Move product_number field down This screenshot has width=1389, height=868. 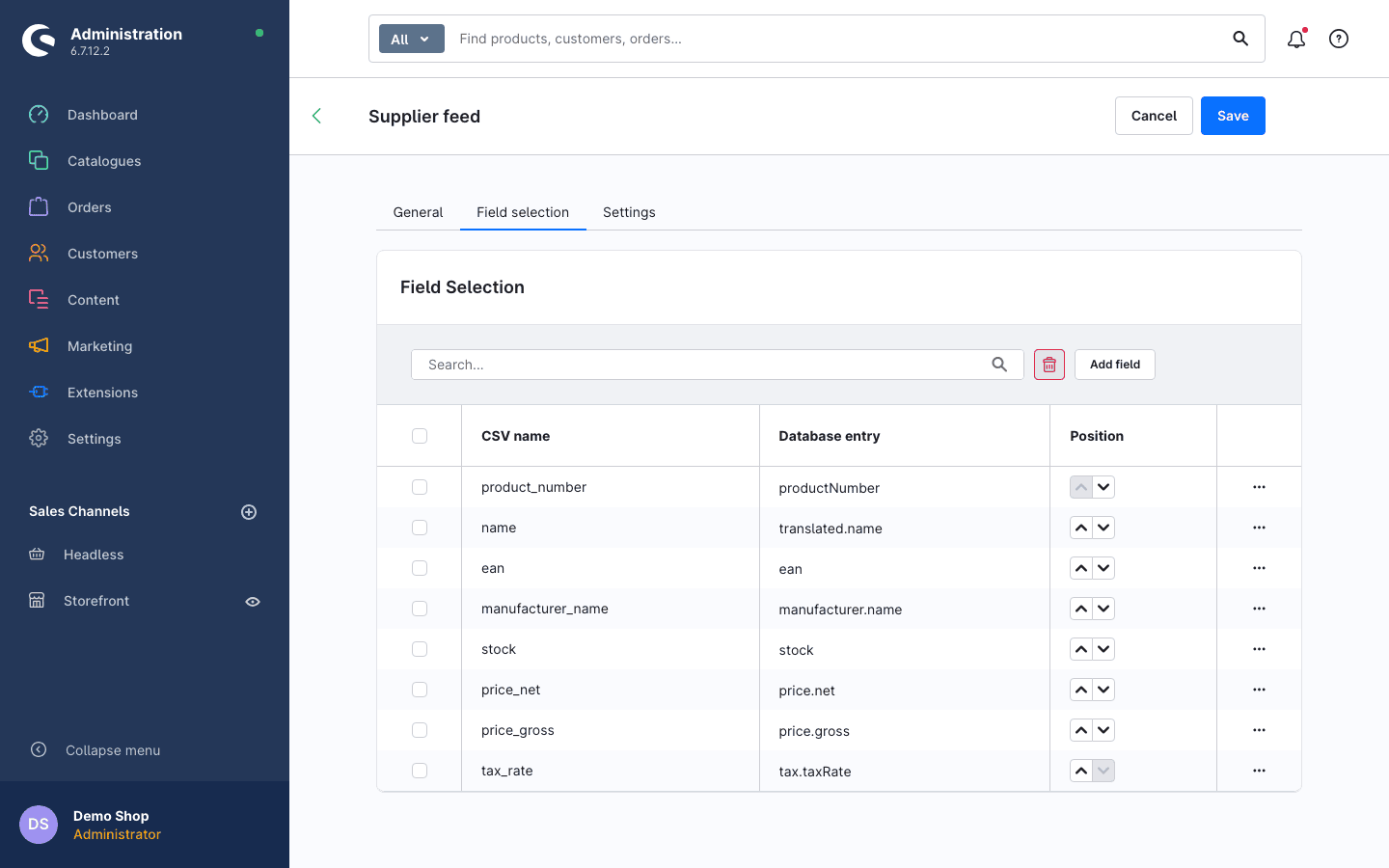coord(1103,487)
